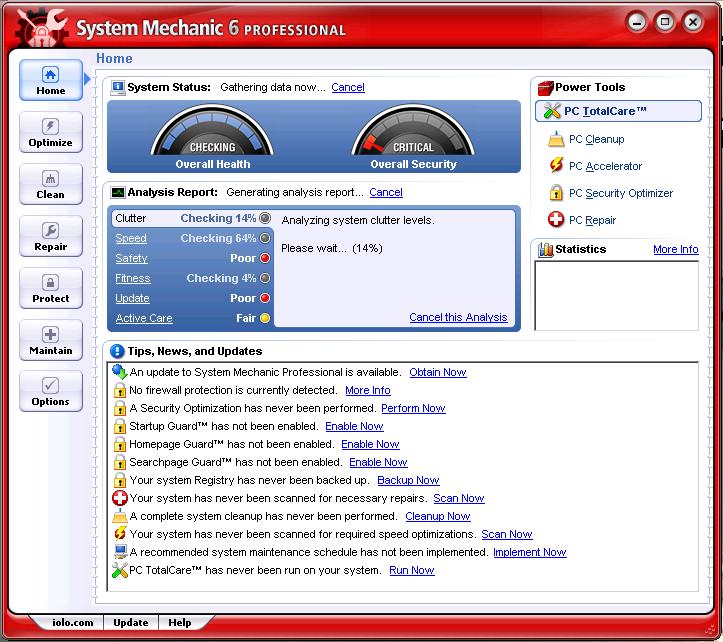Click Obtain Now for the update
Viewport: 723px width, 642px height.
(438, 372)
